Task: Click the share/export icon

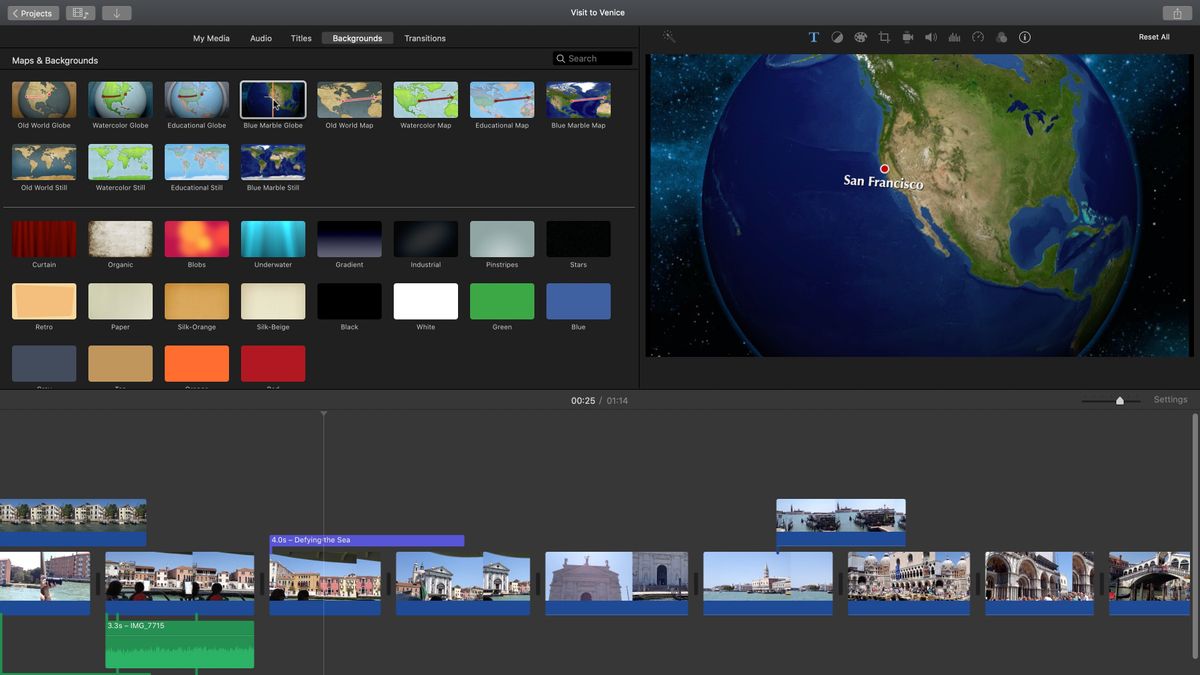Action: coord(1178,13)
